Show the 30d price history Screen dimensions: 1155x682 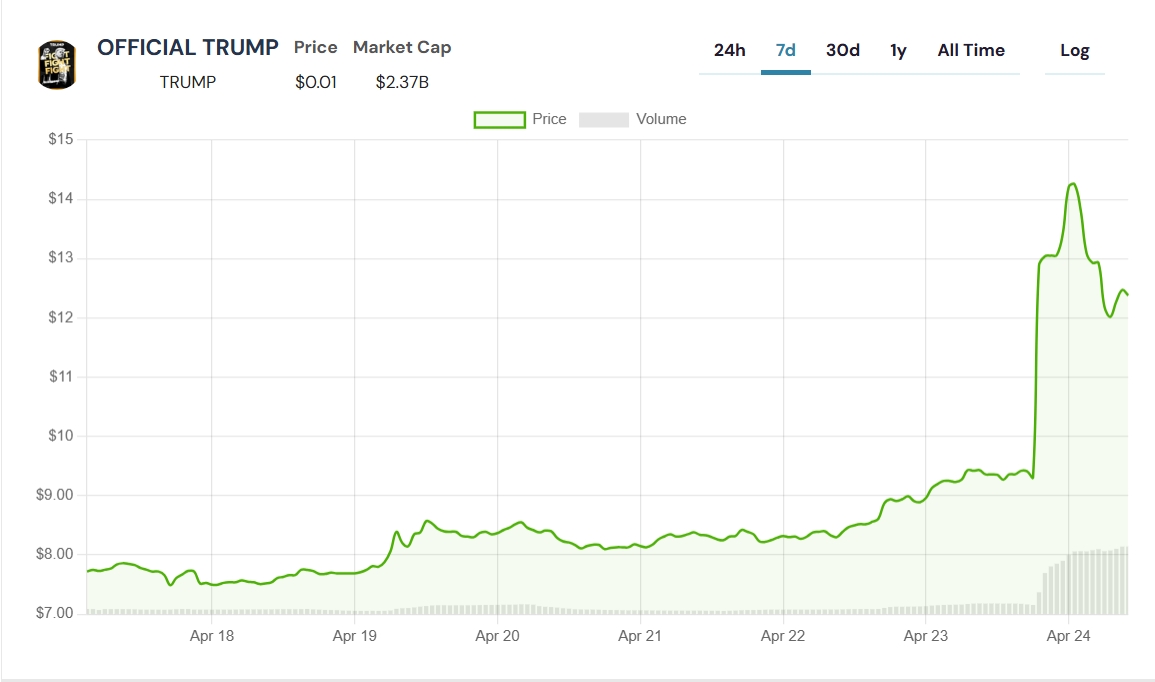tap(843, 50)
